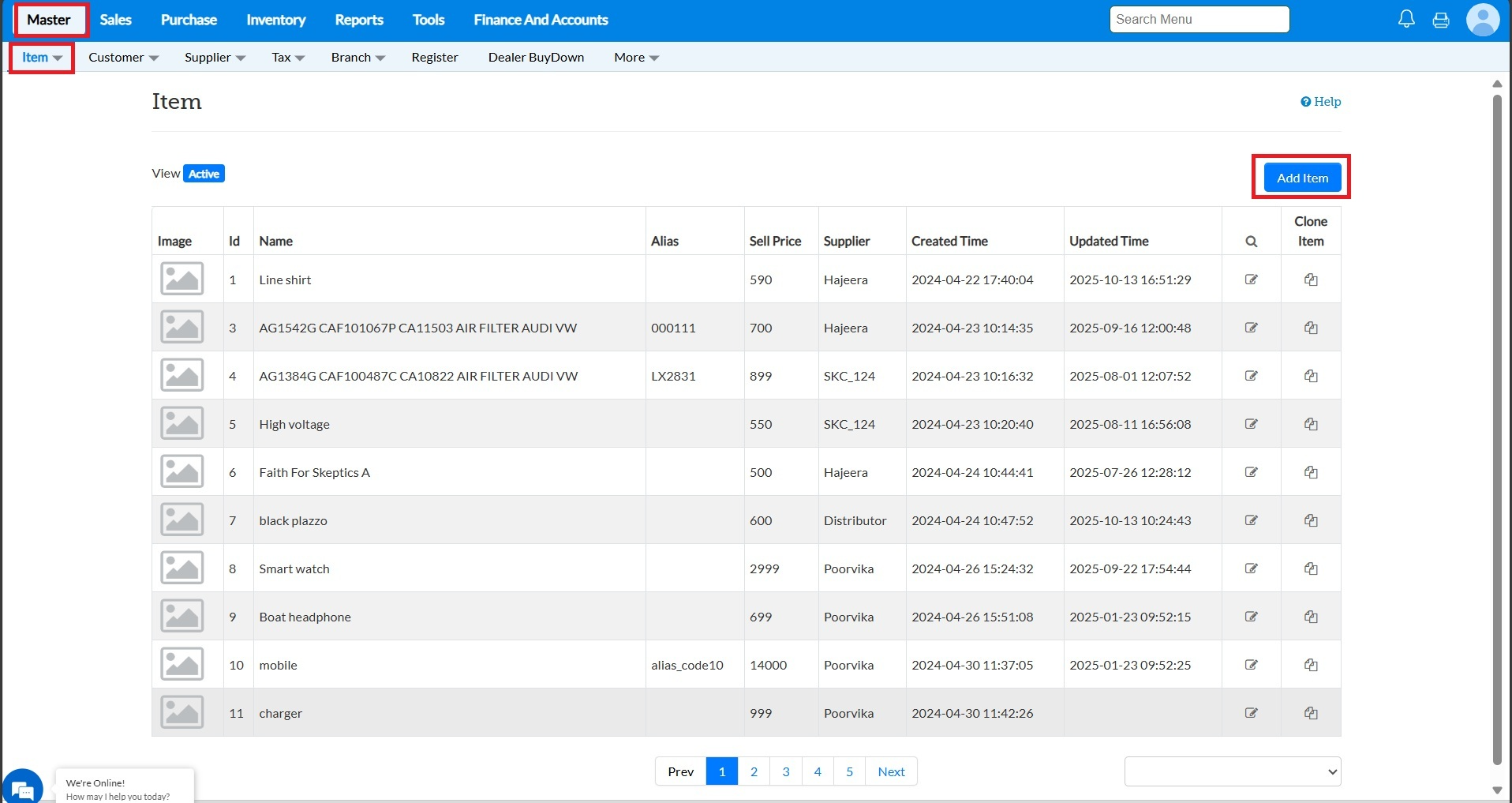Click the printer icon in header
This screenshot has height=803, width=1512.
1441,20
